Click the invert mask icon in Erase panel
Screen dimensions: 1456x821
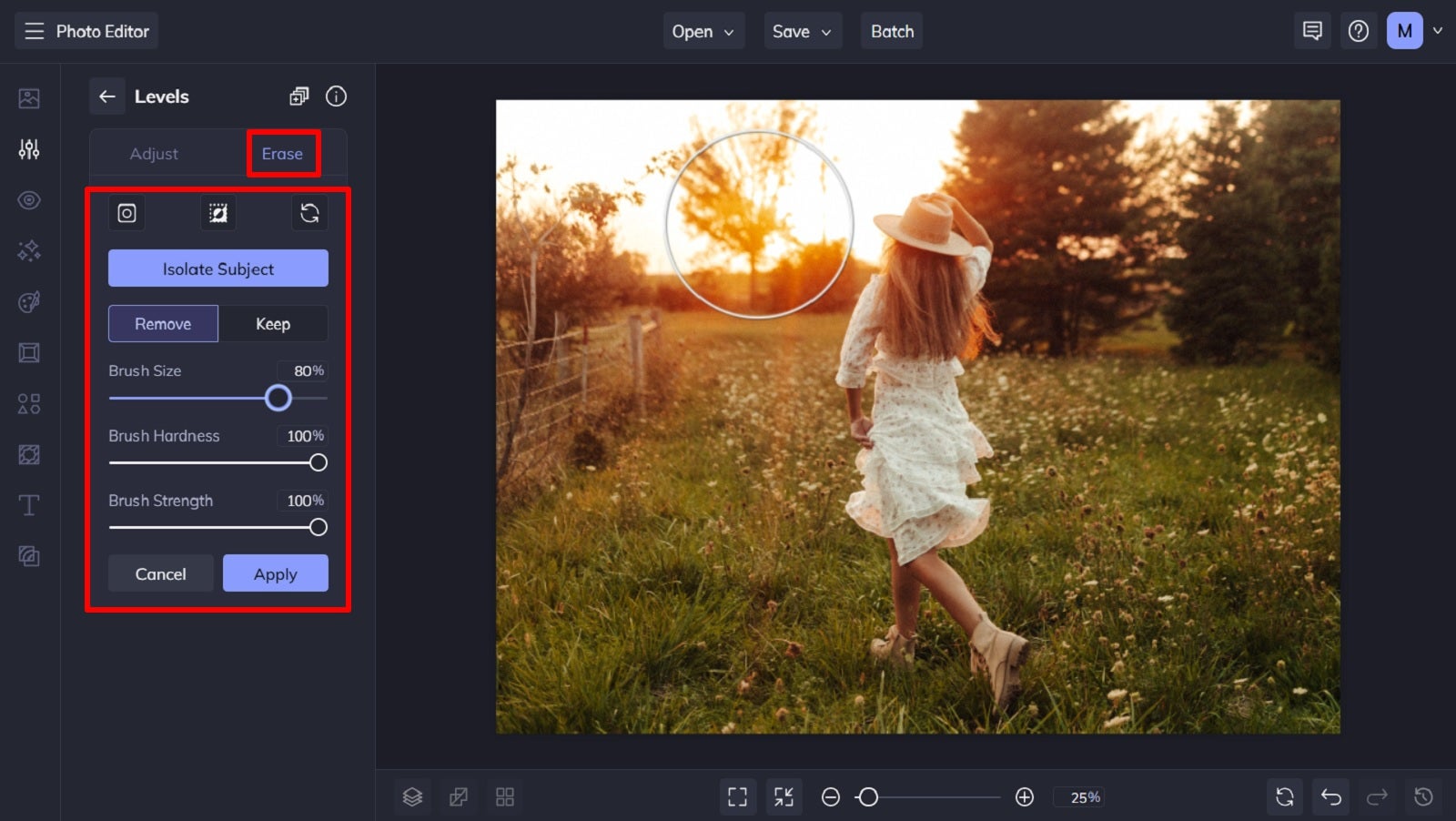tap(217, 212)
